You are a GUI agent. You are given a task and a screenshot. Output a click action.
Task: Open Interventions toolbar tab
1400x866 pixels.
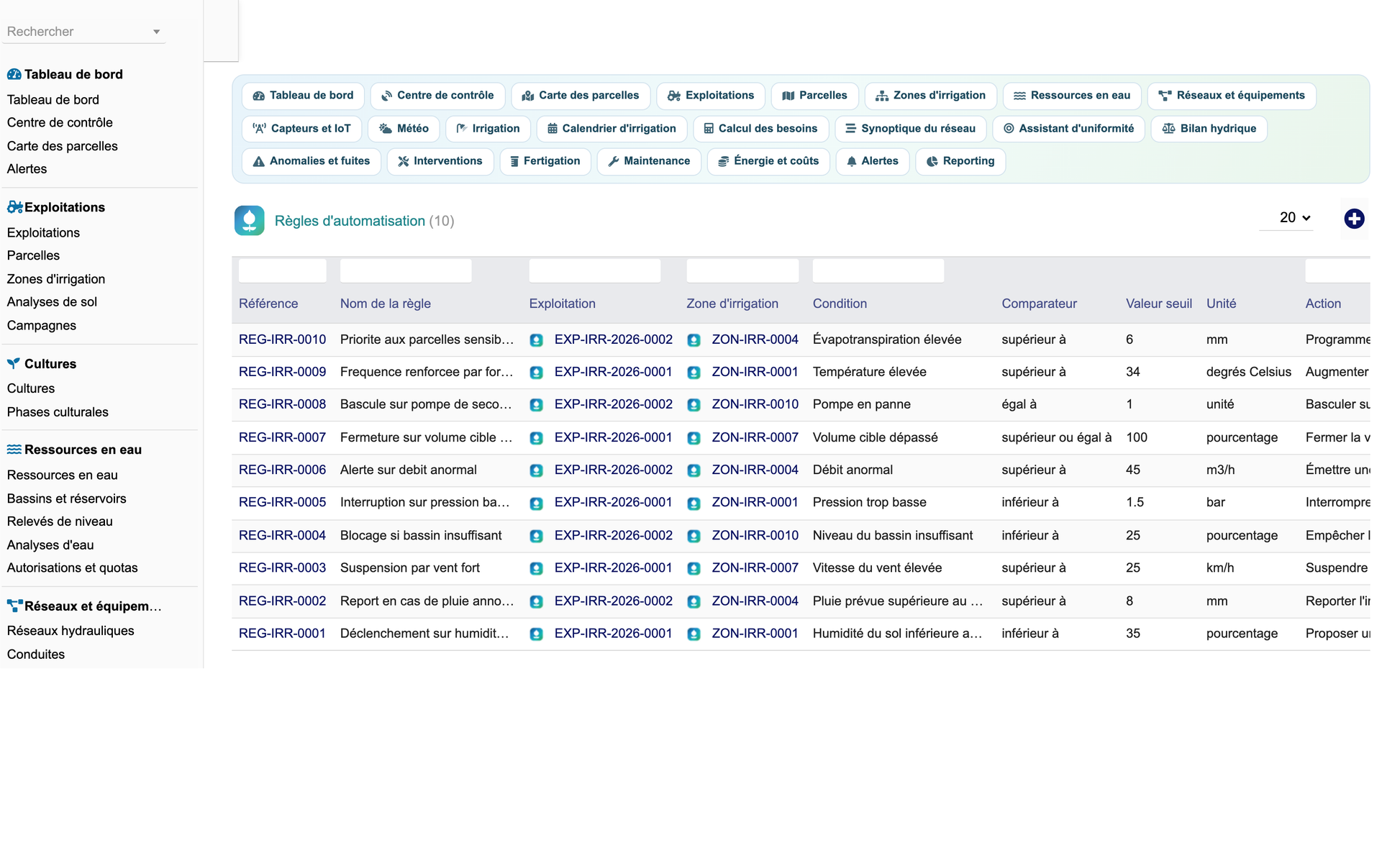pos(440,161)
